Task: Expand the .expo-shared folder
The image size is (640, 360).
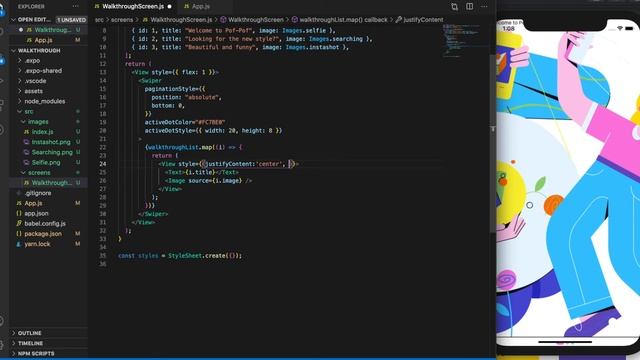Action: (x=43, y=71)
